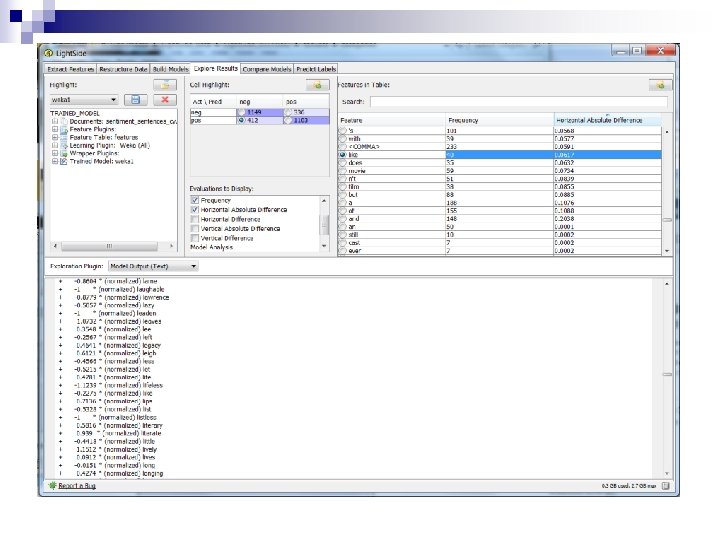
Task: Expand the Documents tree node
Action: pyautogui.click(x=55, y=121)
